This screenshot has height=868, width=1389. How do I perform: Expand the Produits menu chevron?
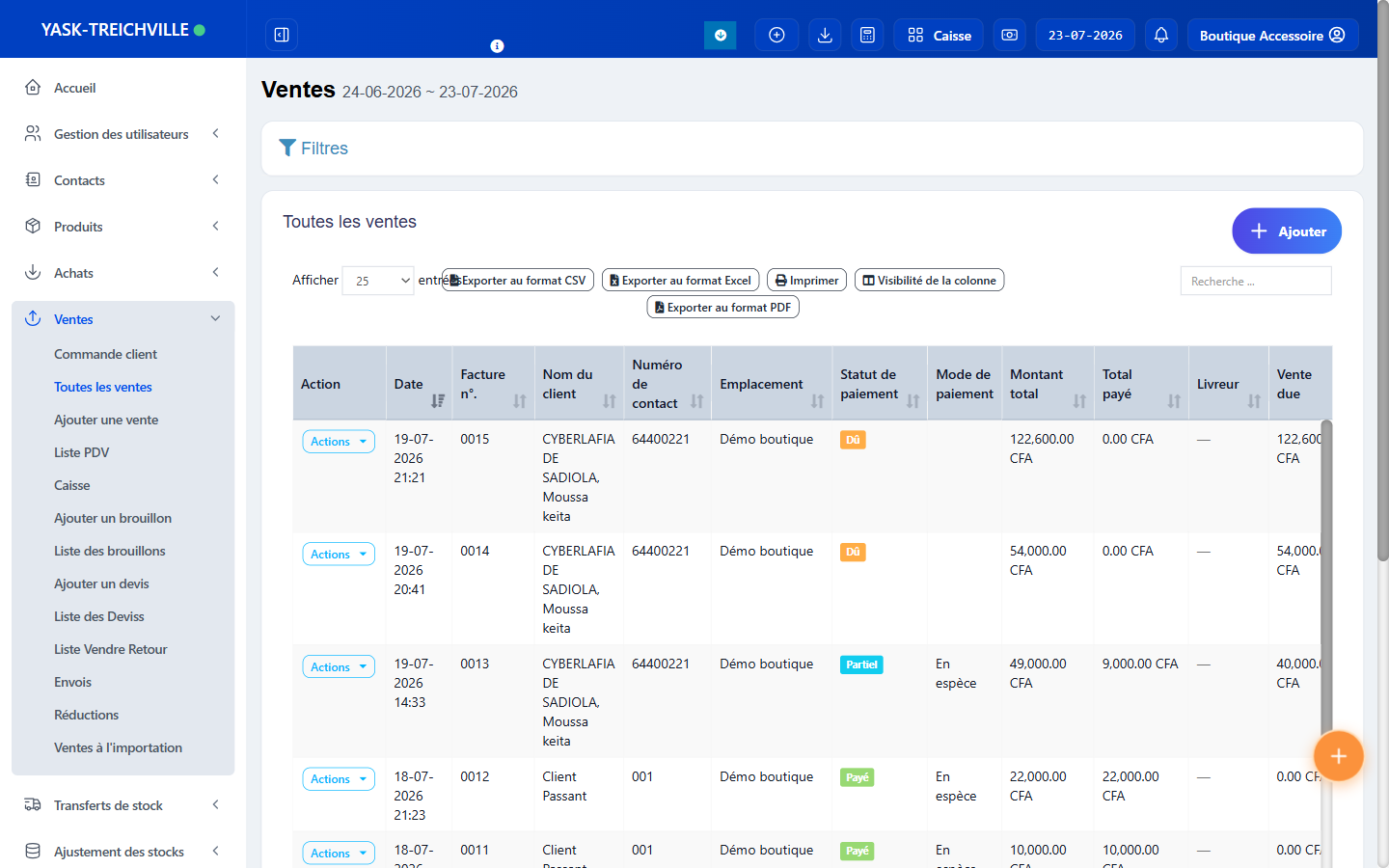[215, 227]
